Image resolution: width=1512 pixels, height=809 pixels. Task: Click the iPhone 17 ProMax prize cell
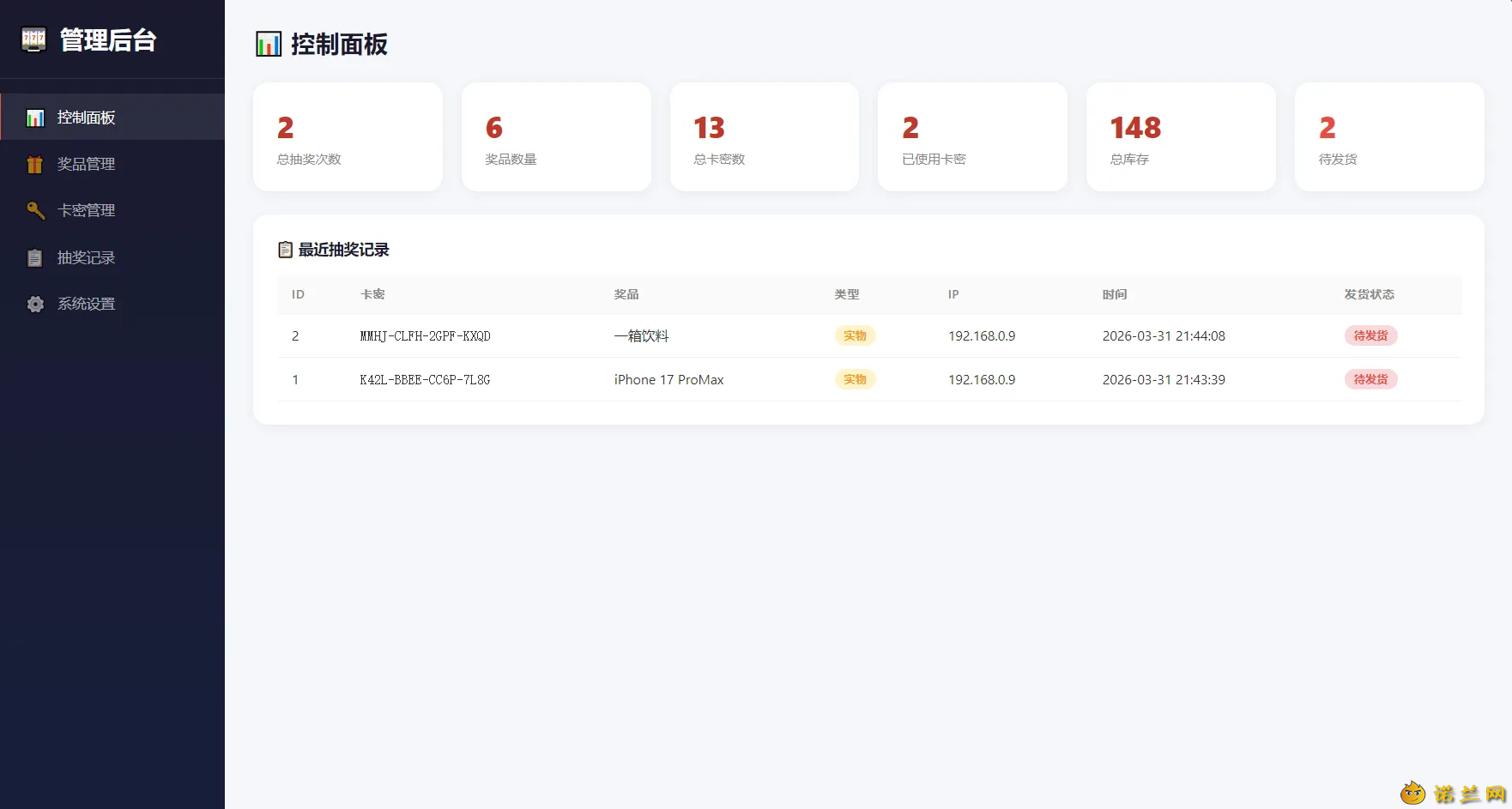click(x=669, y=380)
